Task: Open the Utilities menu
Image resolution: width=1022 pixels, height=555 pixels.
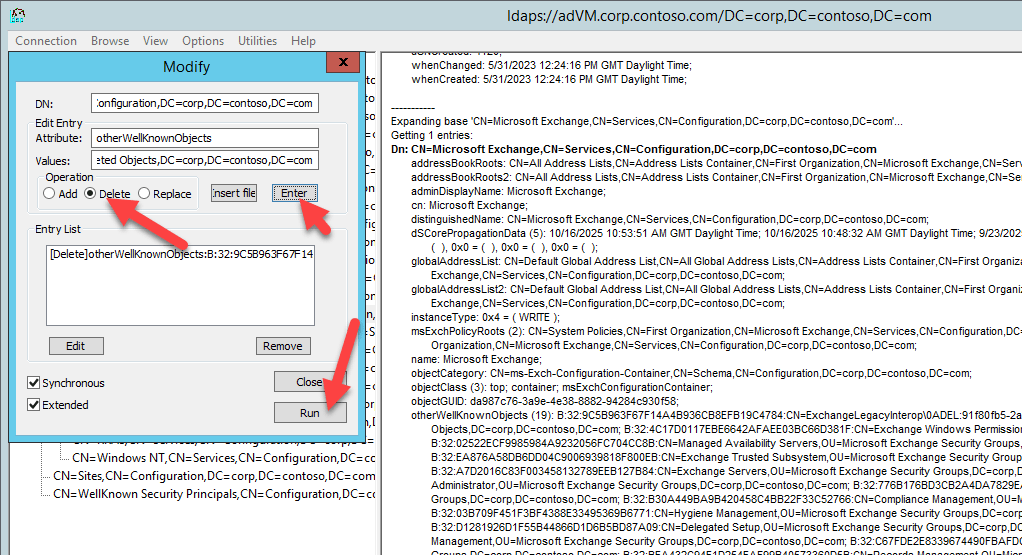Action: point(257,41)
